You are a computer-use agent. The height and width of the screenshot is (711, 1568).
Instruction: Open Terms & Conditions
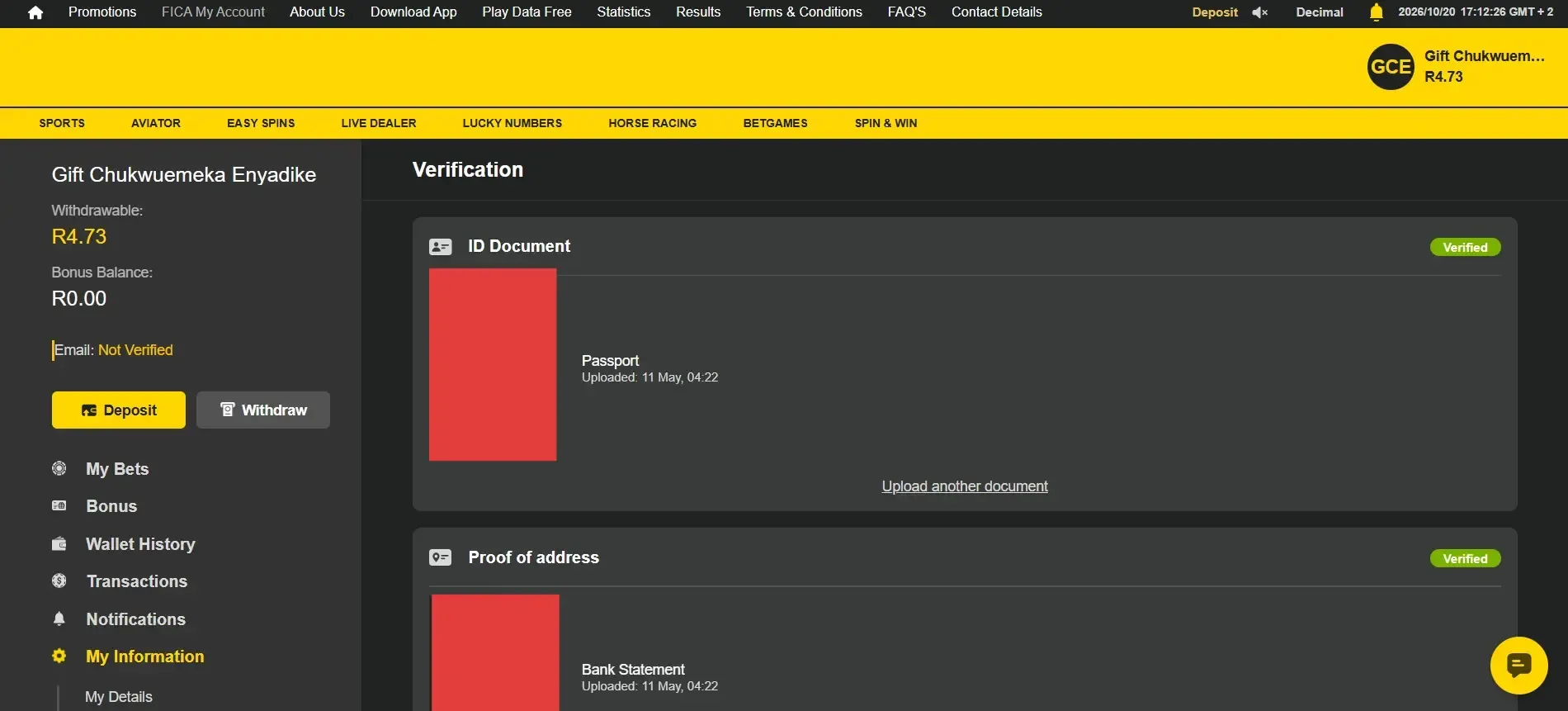804,12
